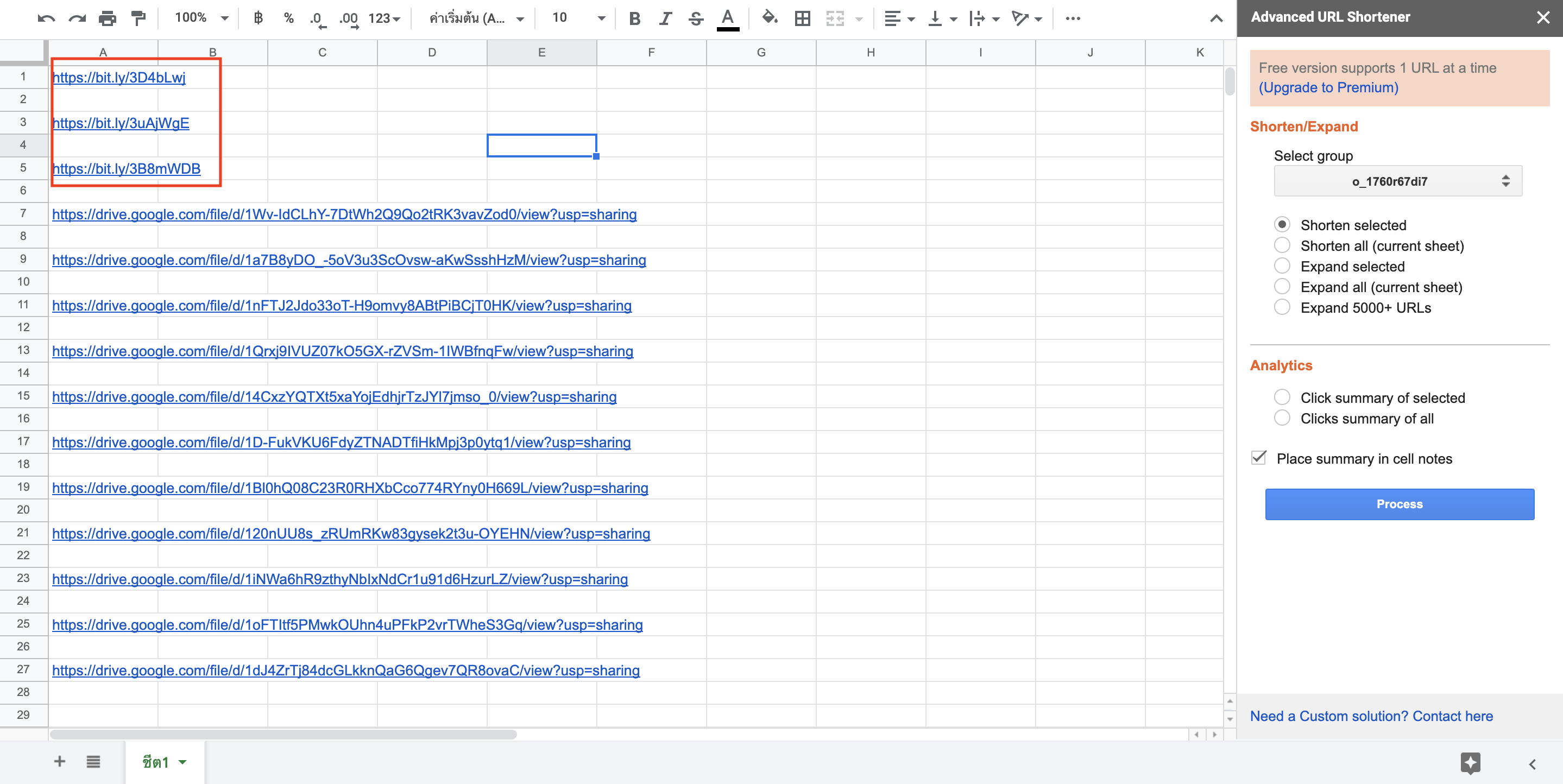Viewport: 1563px width, 784px height.
Task: Click the Upgrade to Premium link
Action: pos(1328,87)
